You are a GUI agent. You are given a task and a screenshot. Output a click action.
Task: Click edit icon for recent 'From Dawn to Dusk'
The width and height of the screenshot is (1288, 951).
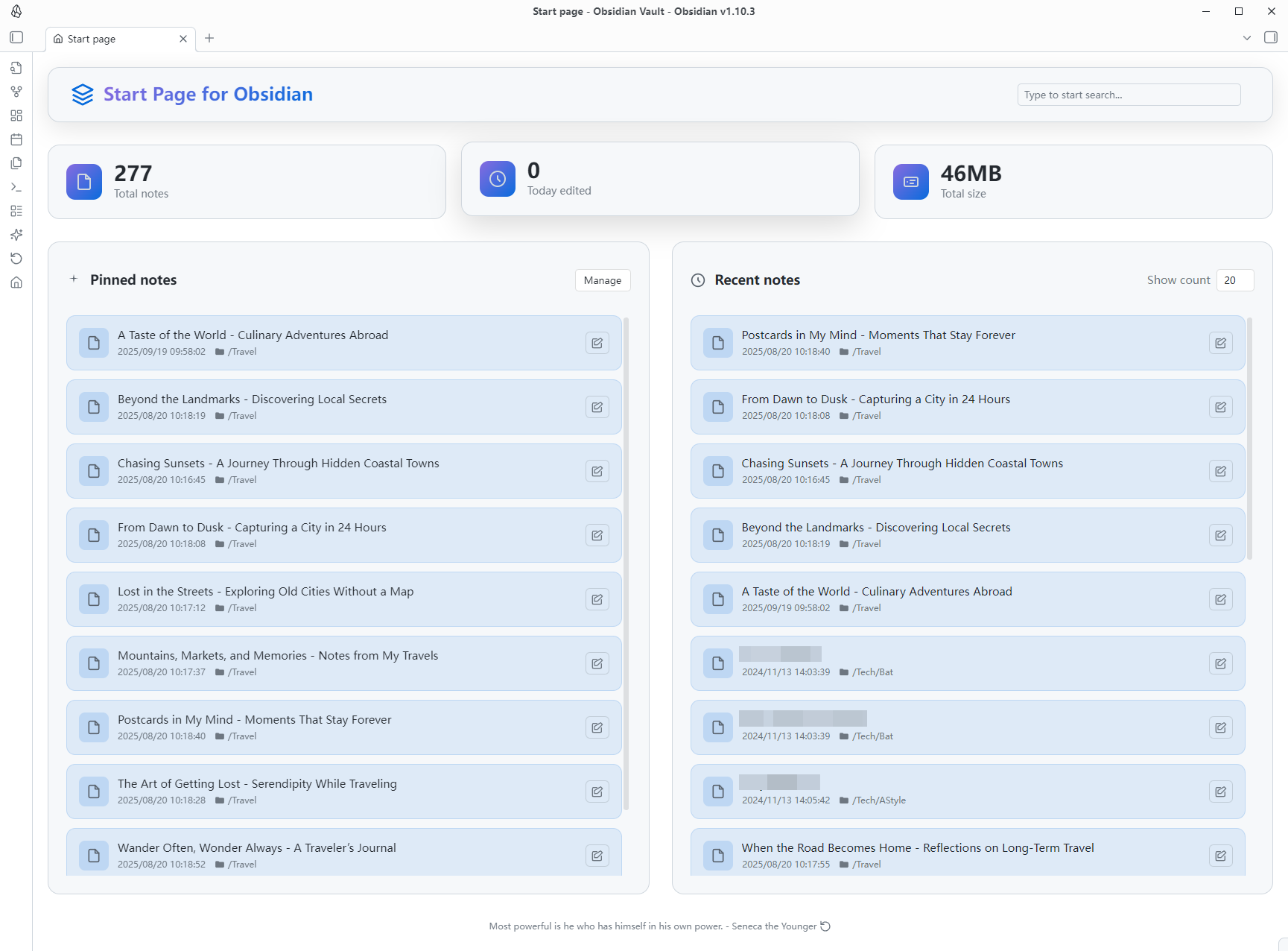click(1221, 407)
